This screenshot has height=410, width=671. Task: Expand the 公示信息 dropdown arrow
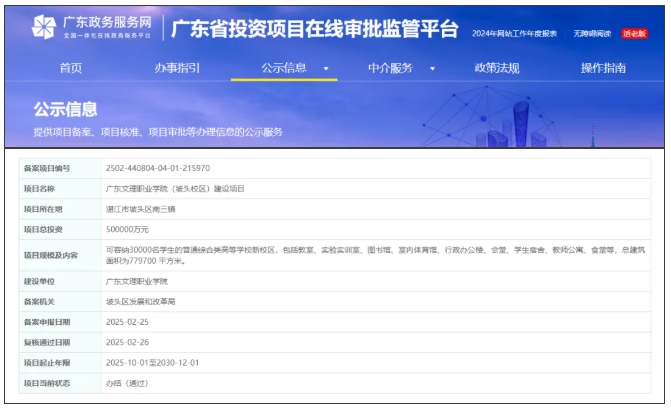click(326, 68)
